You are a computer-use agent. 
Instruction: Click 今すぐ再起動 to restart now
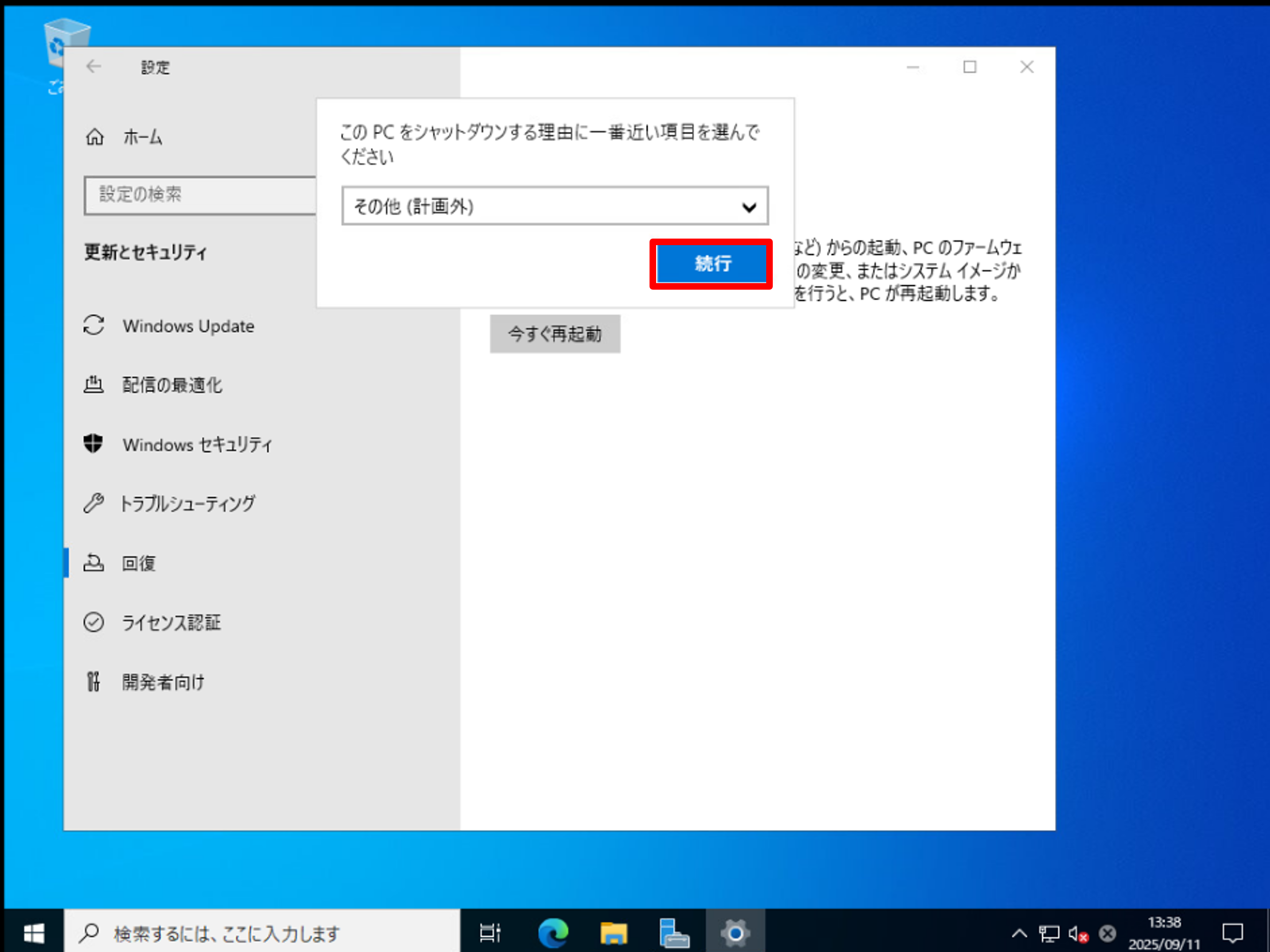pyautogui.click(x=554, y=334)
